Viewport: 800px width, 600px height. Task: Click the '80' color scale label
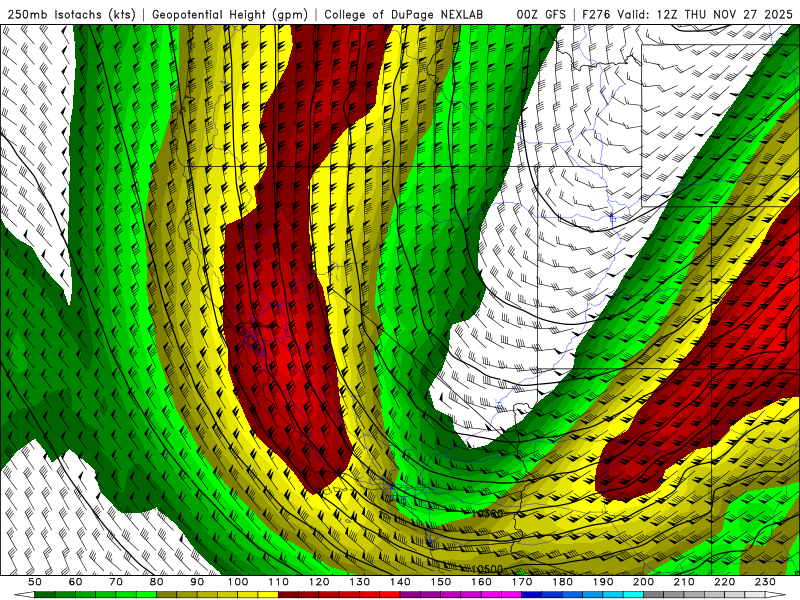(157, 582)
